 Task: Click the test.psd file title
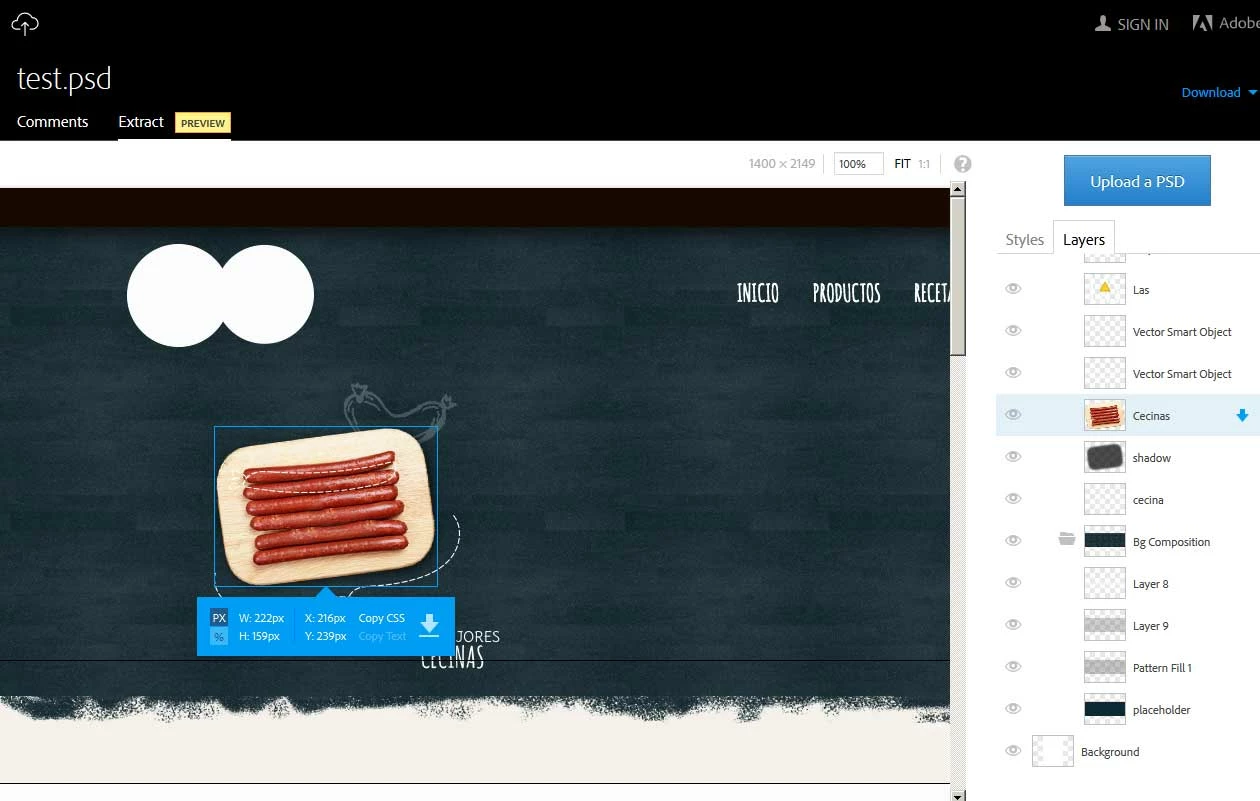(64, 79)
